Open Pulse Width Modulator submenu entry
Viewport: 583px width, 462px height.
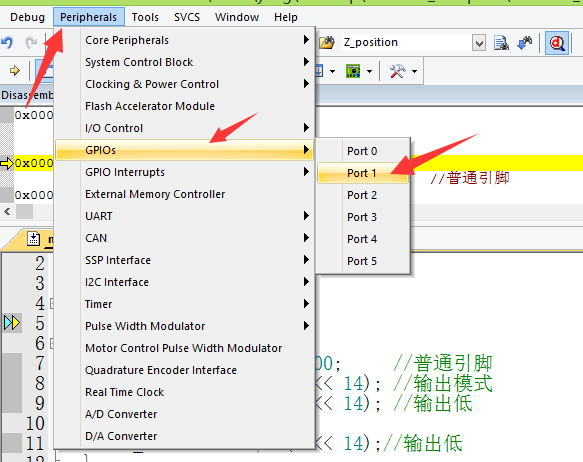[x=184, y=326]
